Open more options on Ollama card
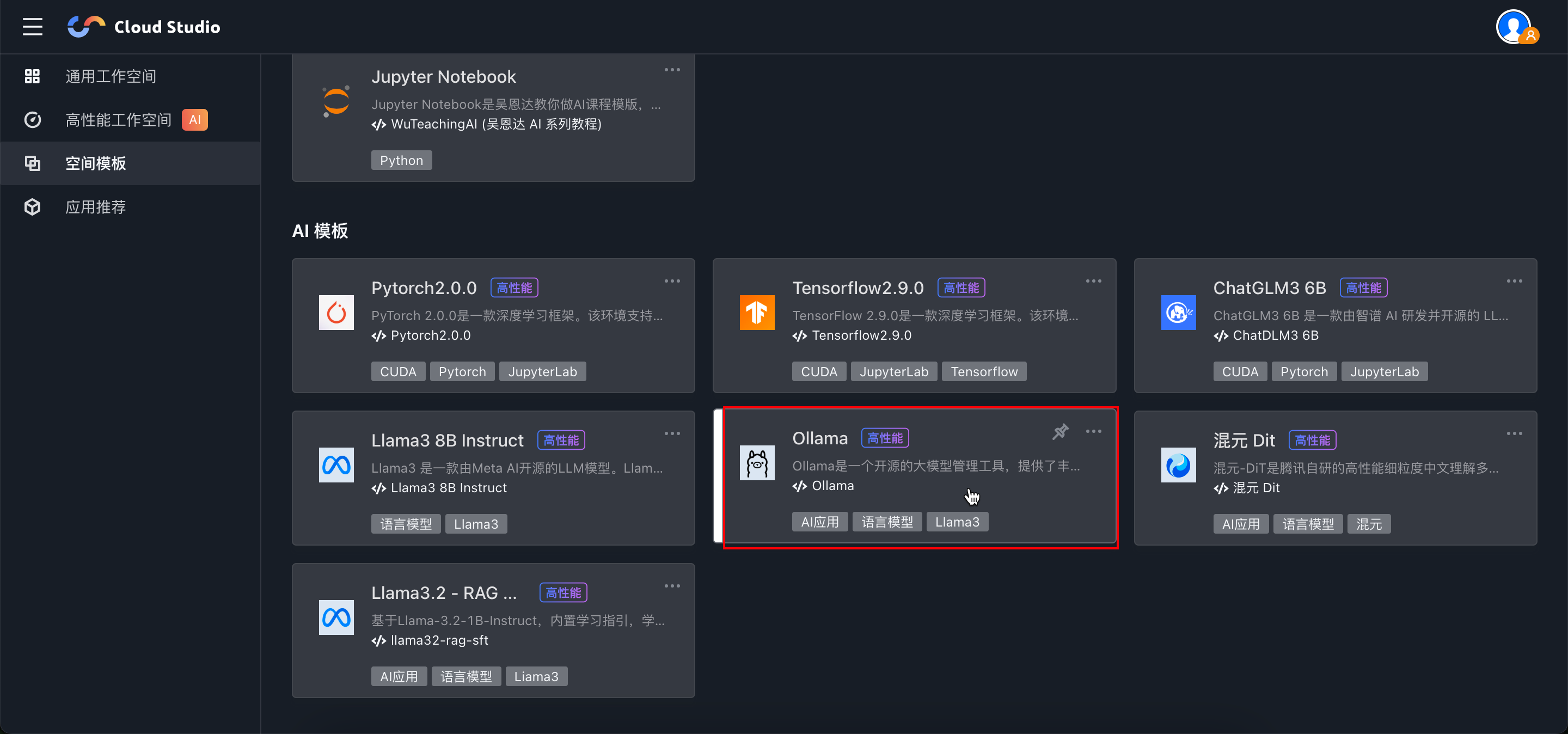The image size is (1568, 734). click(1093, 431)
